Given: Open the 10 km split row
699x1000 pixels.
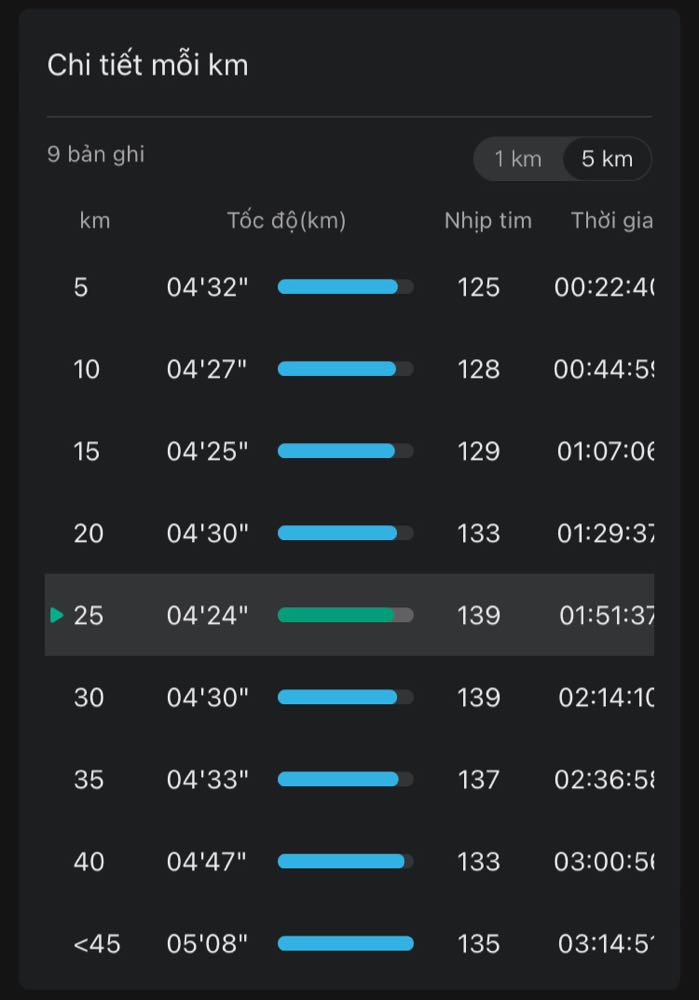Looking at the screenshot, I should 350,369.
